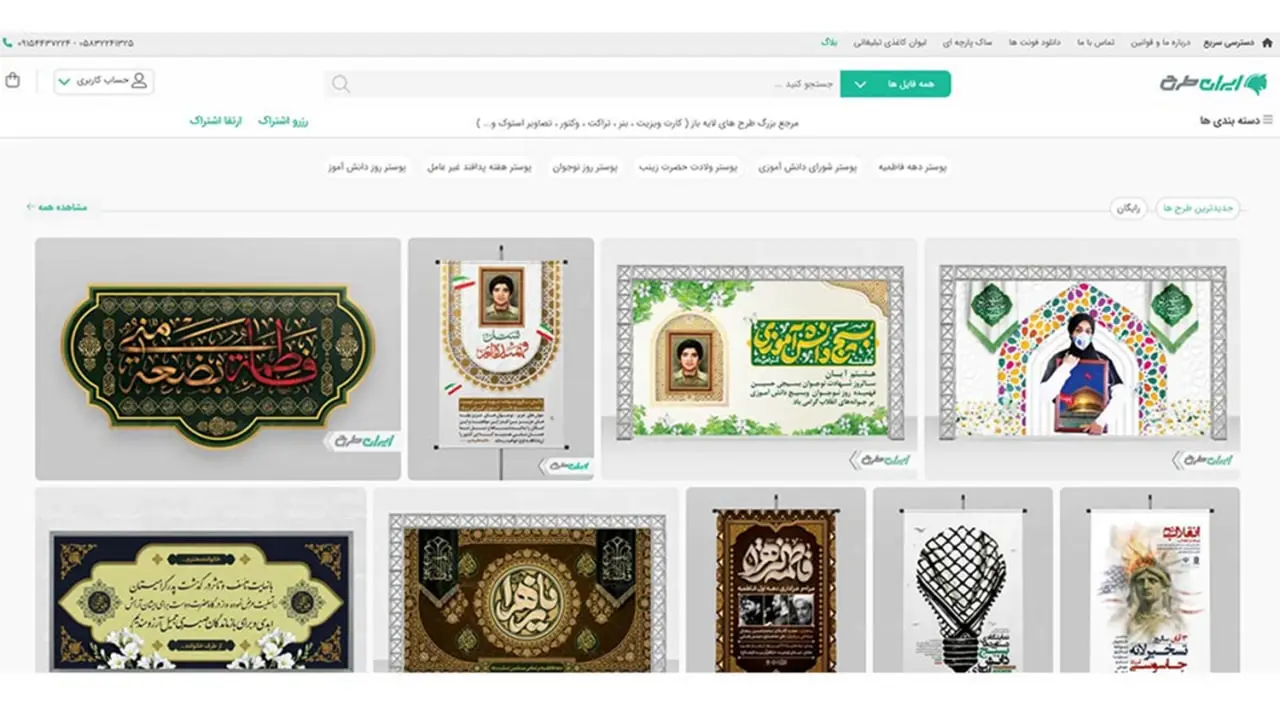Open the green Fatemeh calligraphy plaque thumbnail

coord(218,359)
